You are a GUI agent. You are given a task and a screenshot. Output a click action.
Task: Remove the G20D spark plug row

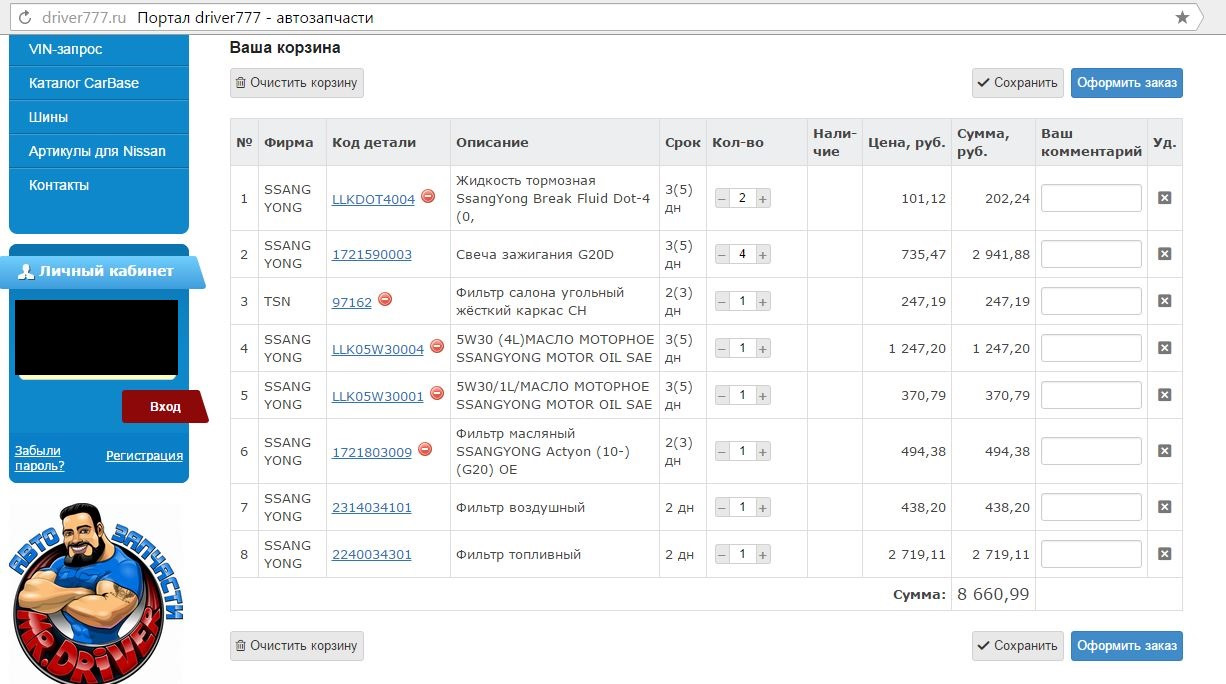coord(1164,254)
